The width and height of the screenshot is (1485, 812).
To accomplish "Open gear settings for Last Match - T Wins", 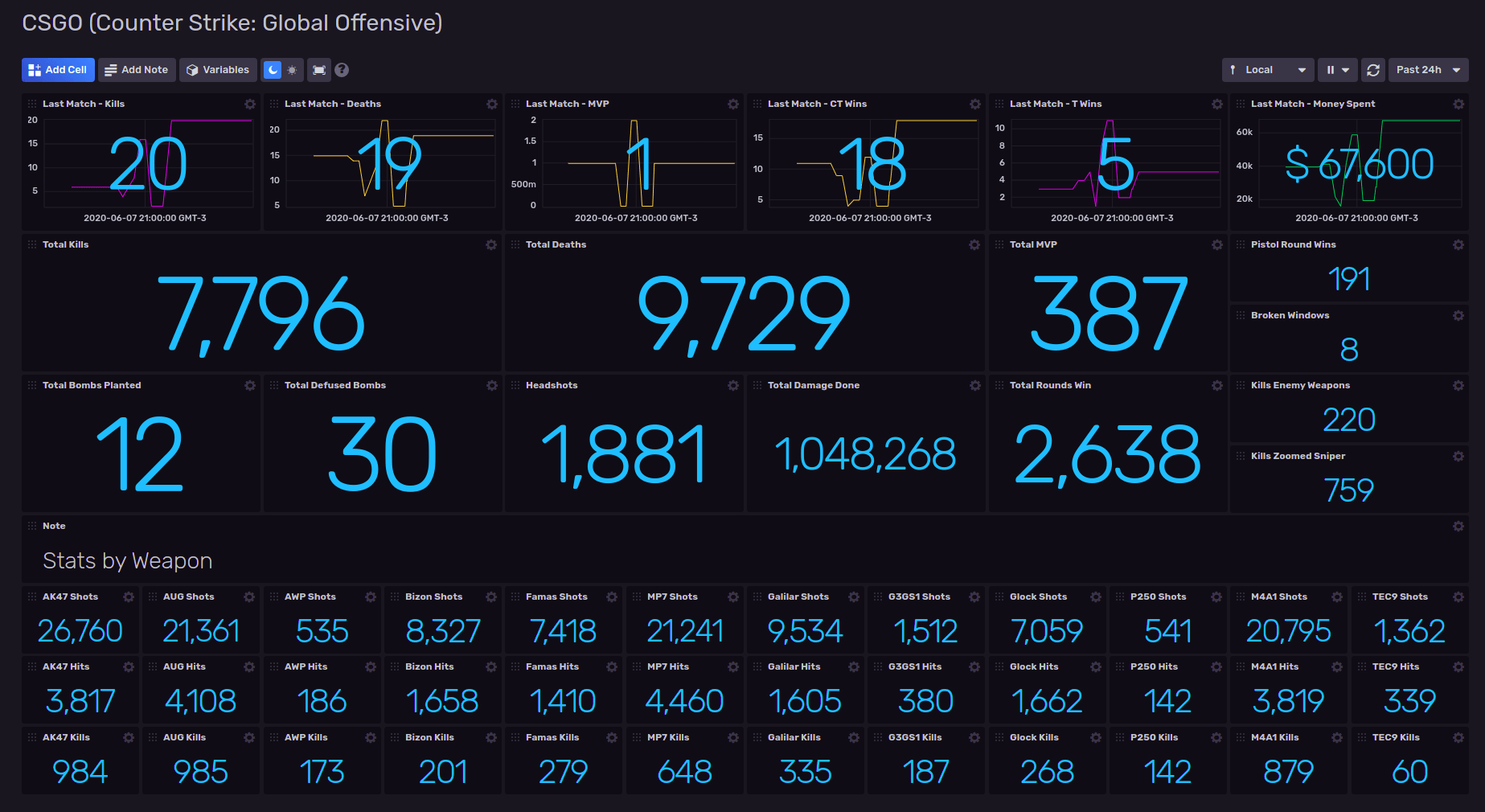I will point(1217,104).
